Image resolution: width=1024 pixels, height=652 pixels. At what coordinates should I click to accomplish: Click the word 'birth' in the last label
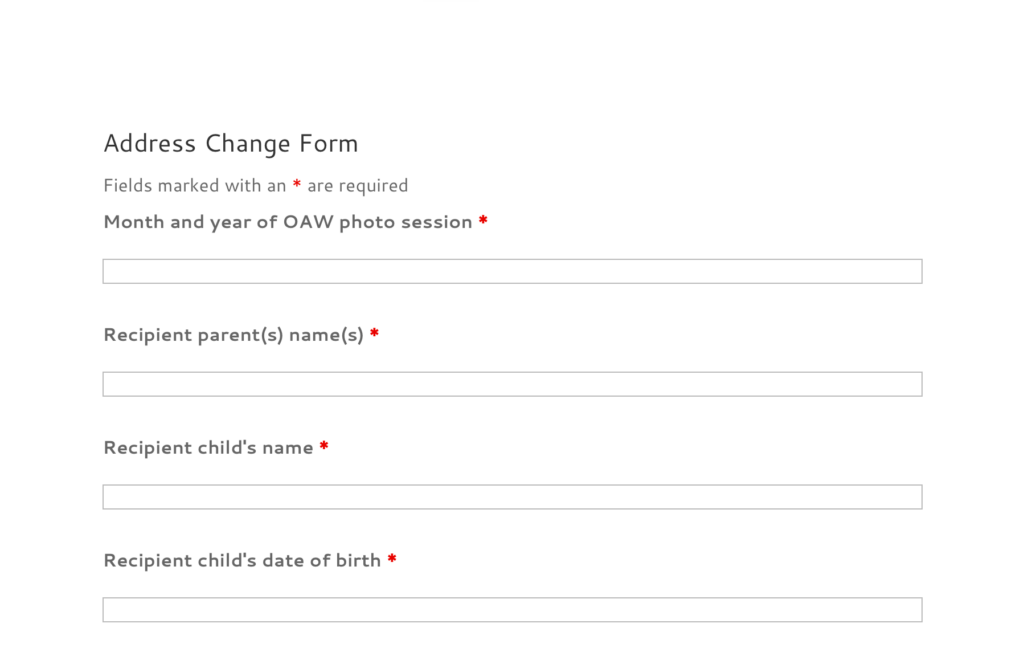click(x=357, y=561)
